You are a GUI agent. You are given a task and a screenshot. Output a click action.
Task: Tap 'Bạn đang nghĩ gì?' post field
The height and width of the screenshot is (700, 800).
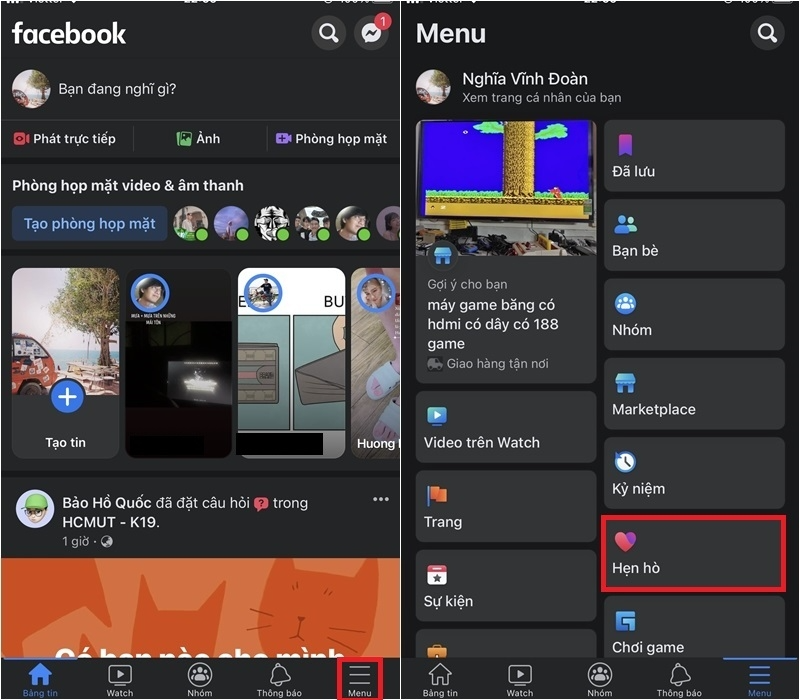pyautogui.click(x=117, y=89)
